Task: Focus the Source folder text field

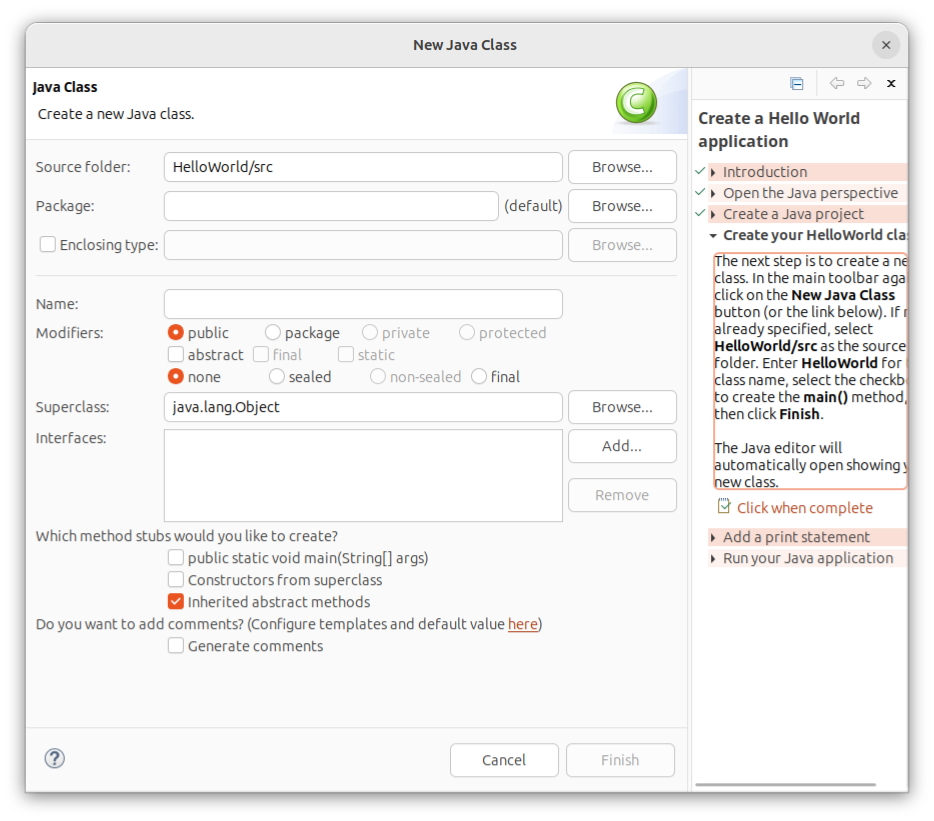Action: pyautogui.click(x=363, y=167)
